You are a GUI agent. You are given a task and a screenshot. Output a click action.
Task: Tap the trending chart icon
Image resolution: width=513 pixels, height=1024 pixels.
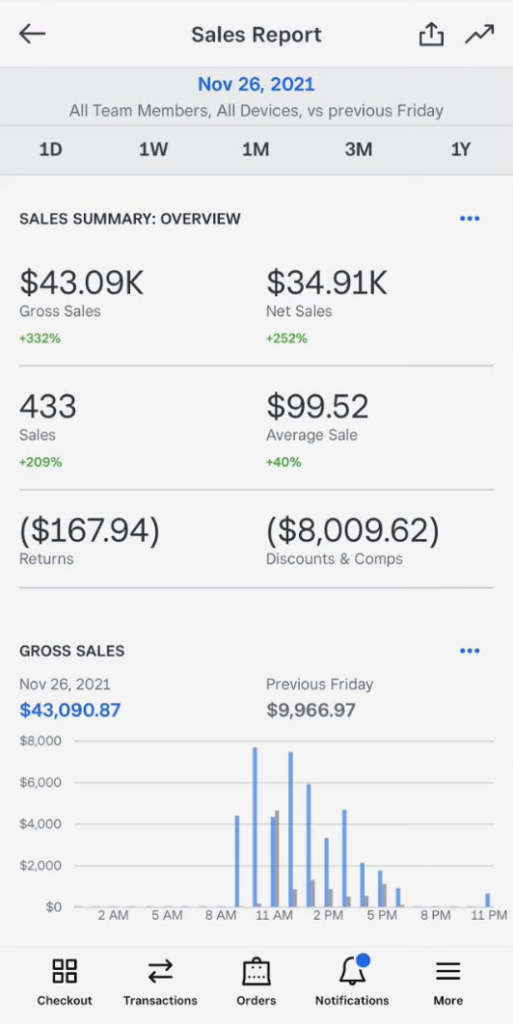pyautogui.click(x=480, y=35)
